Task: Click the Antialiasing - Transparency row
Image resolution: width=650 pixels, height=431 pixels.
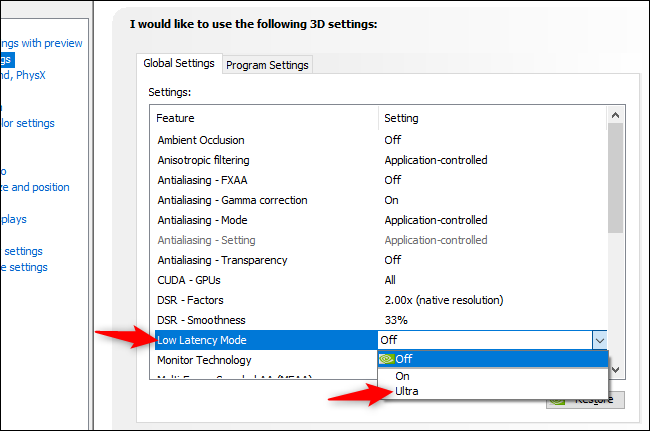Action: pyautogui.click(x=222, y=260)
